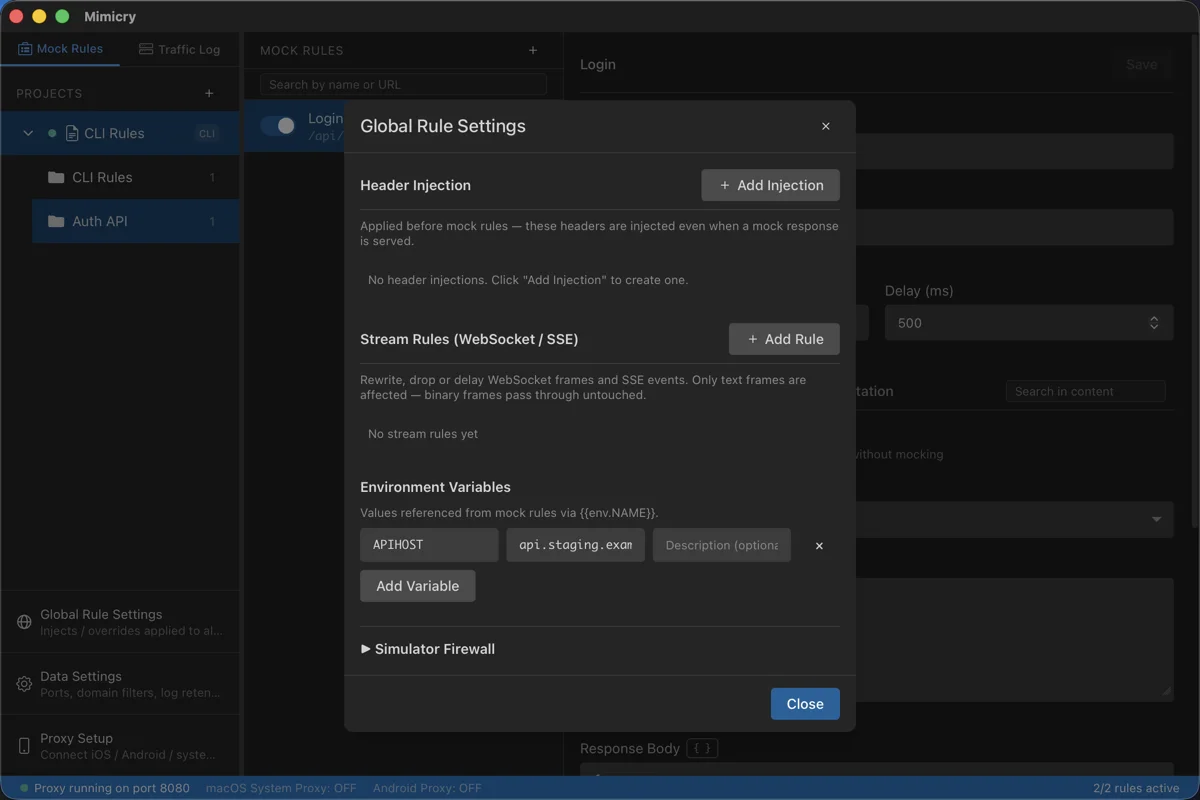This screenshot has height=800, width=1200.
Task: Add a new mock rule with plus icon
Action: (533, 50)
